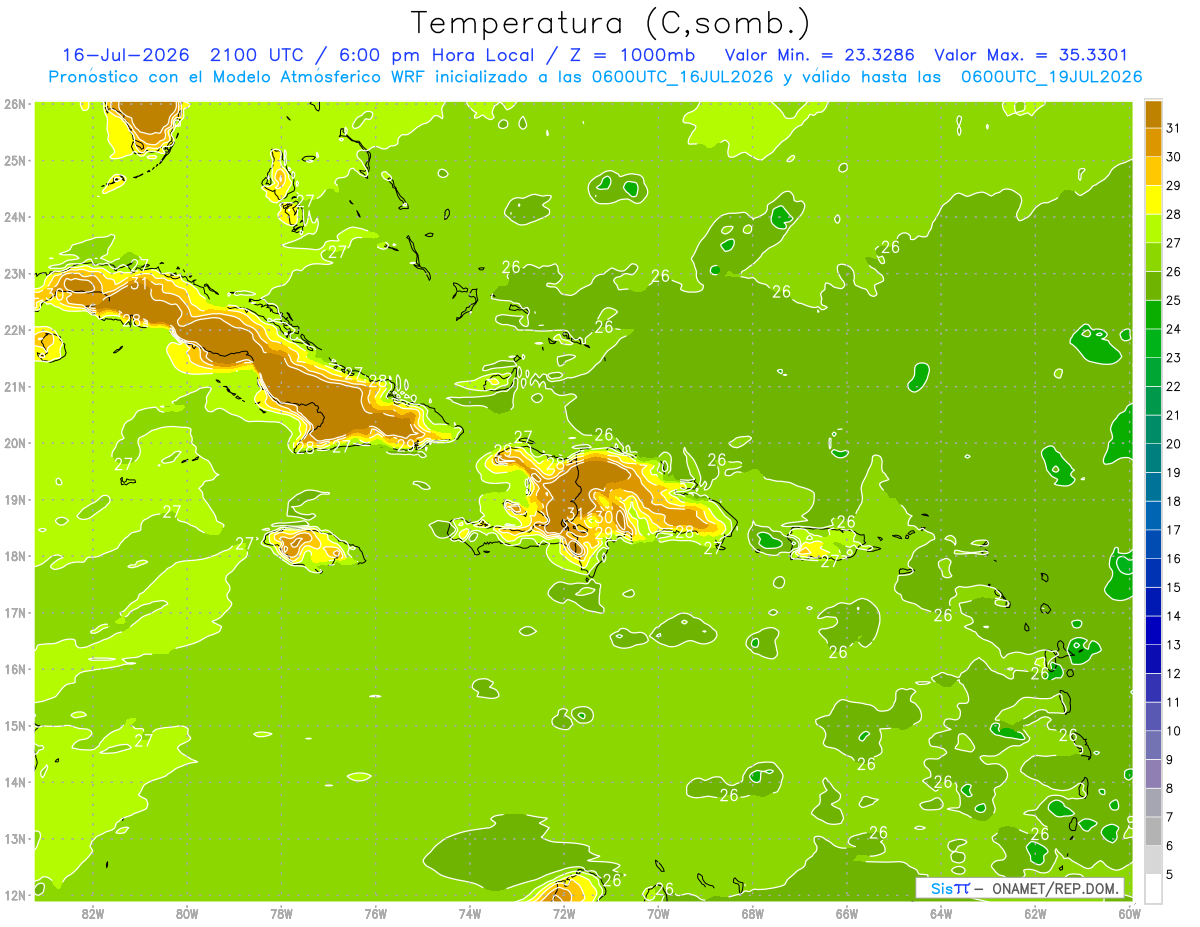
Task: Click the white legend swatch below 5
Action: [1153, 889]
